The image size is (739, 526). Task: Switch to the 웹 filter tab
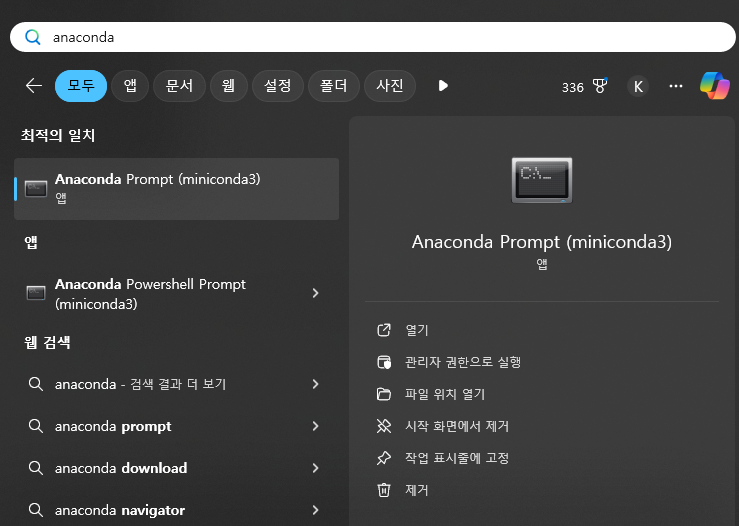(x=229, y=86)
